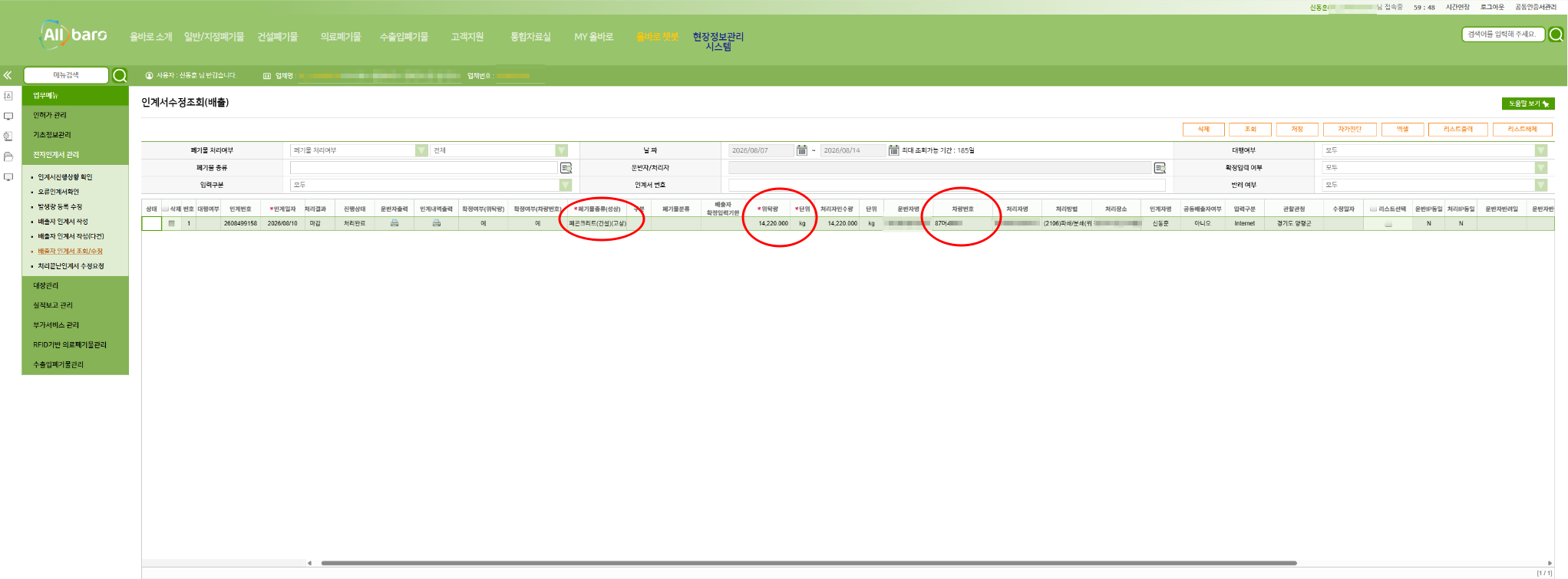Tick the 리스트선택 checkbox in row 1

1388,224
